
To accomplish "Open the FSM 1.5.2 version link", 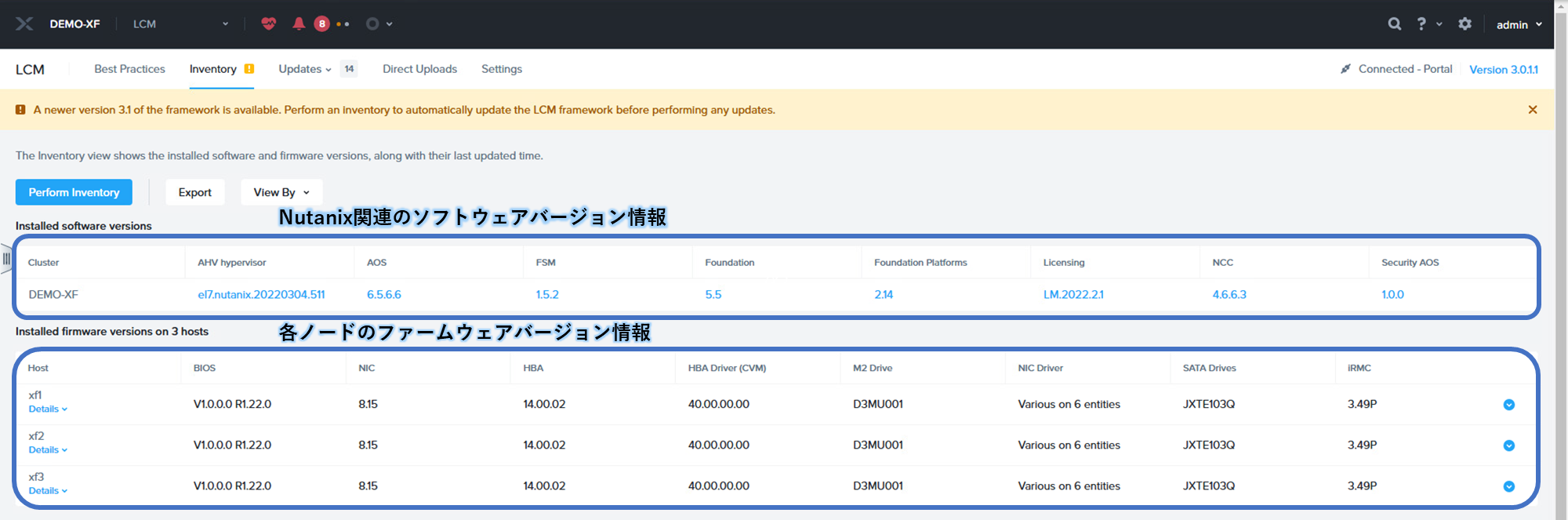I will [x=547, y=294].
